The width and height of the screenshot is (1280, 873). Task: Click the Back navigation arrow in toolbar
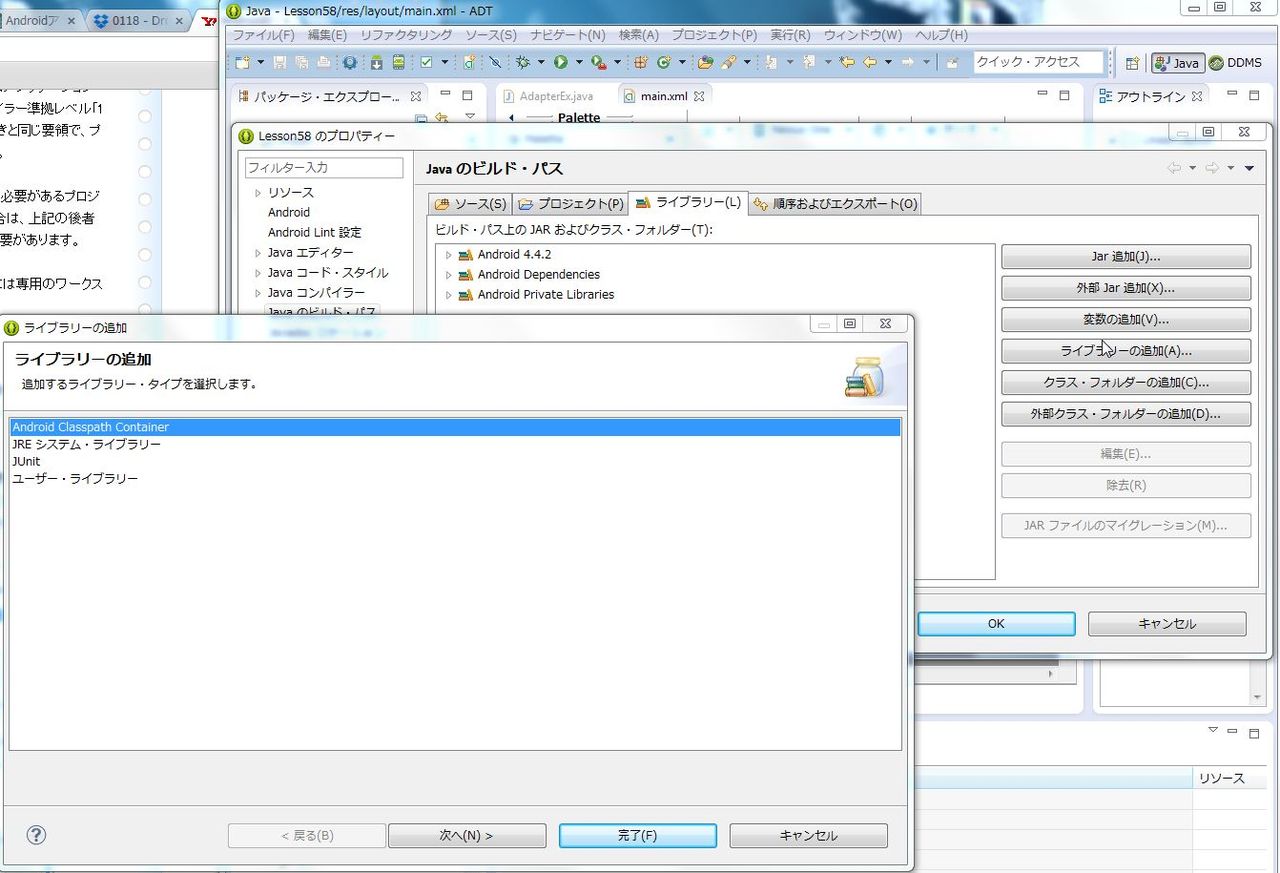(870, 62)
